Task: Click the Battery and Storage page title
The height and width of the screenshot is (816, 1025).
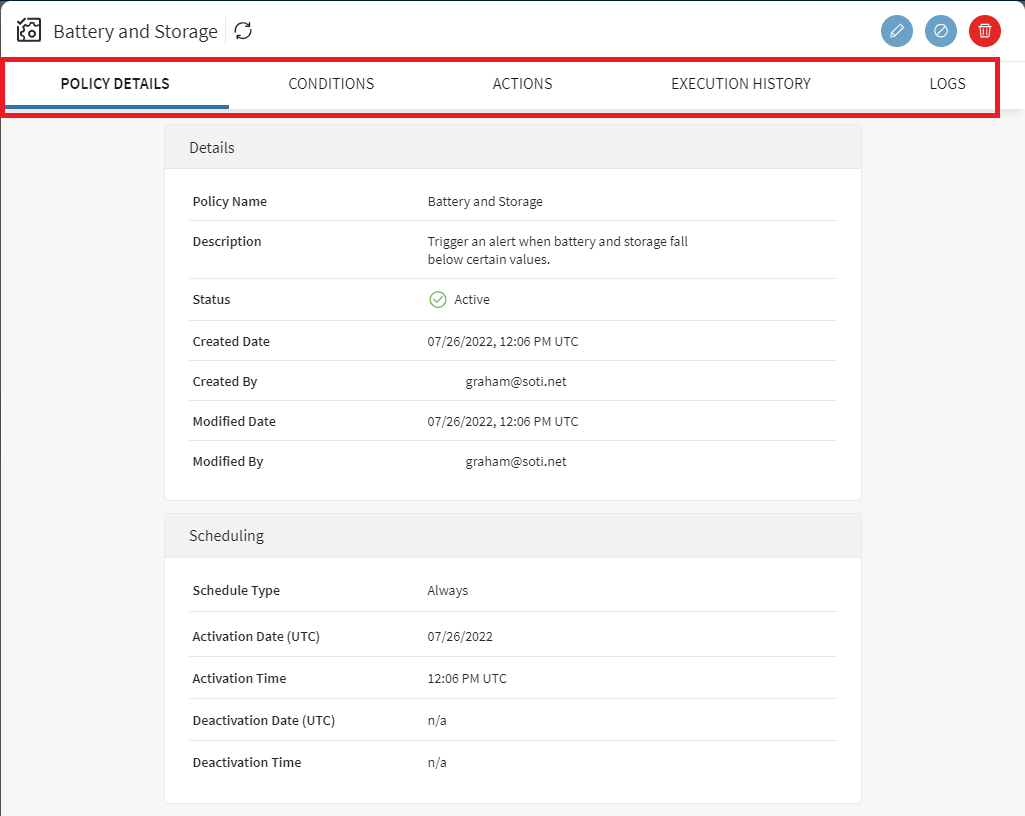Action: coord(135,32)
